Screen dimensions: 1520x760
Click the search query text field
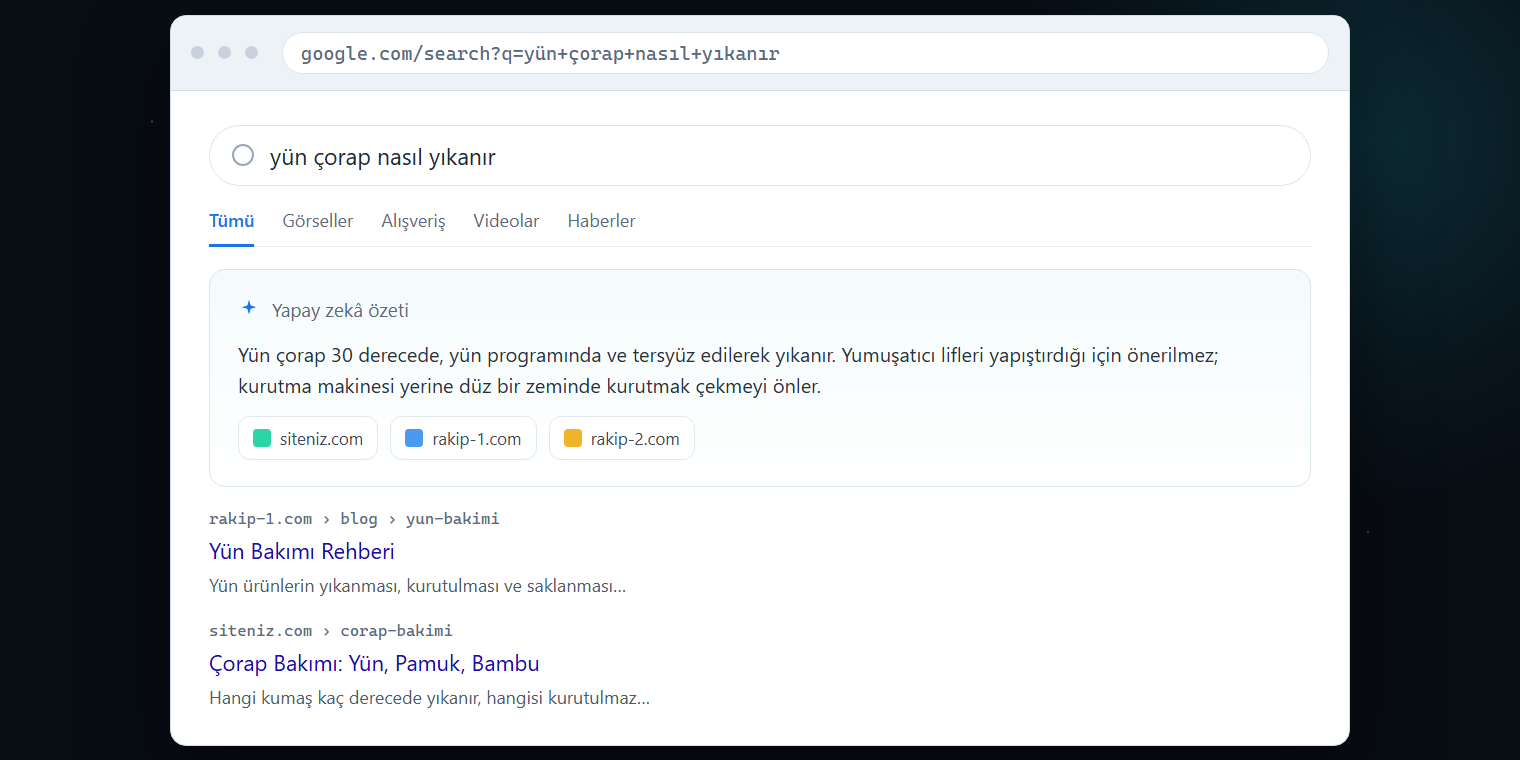[760, 156]
